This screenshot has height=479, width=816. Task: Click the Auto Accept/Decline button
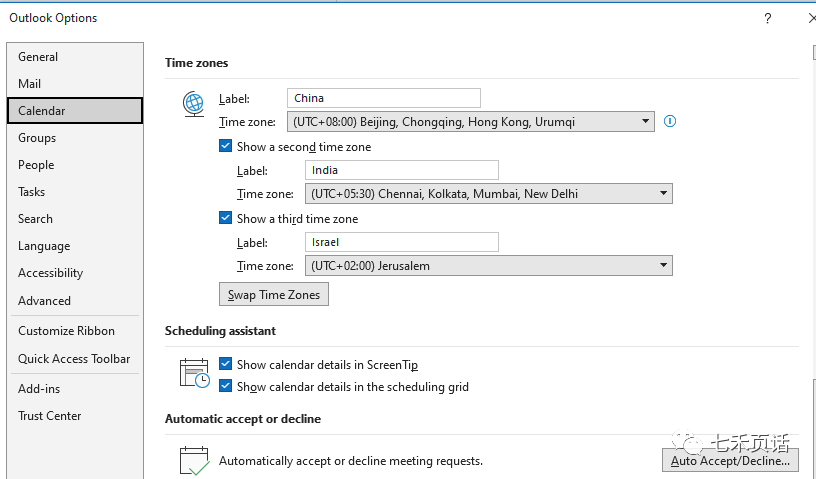pyautogui.click(x=730, y=460)
